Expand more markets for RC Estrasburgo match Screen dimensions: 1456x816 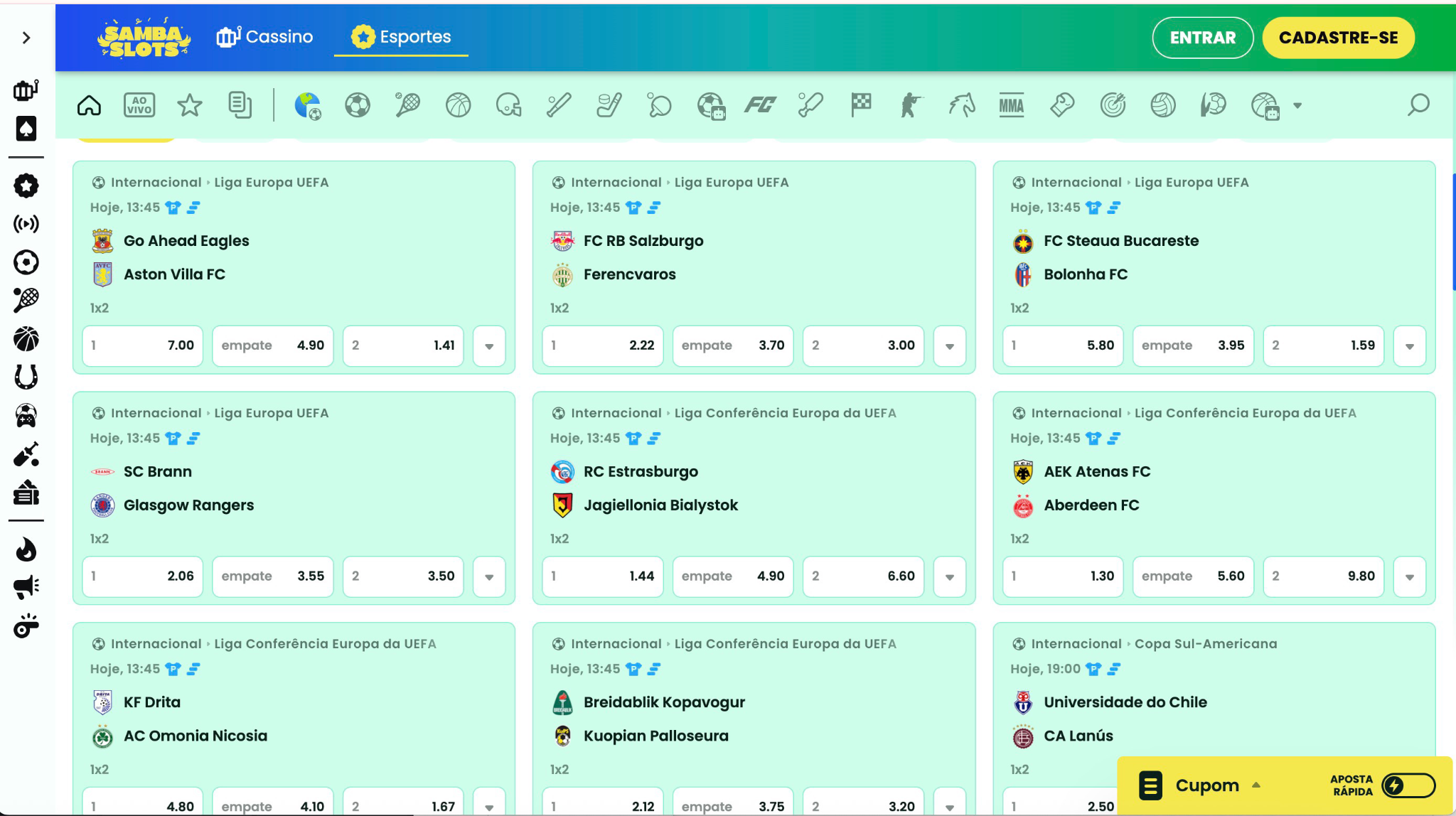coord(950,576)
